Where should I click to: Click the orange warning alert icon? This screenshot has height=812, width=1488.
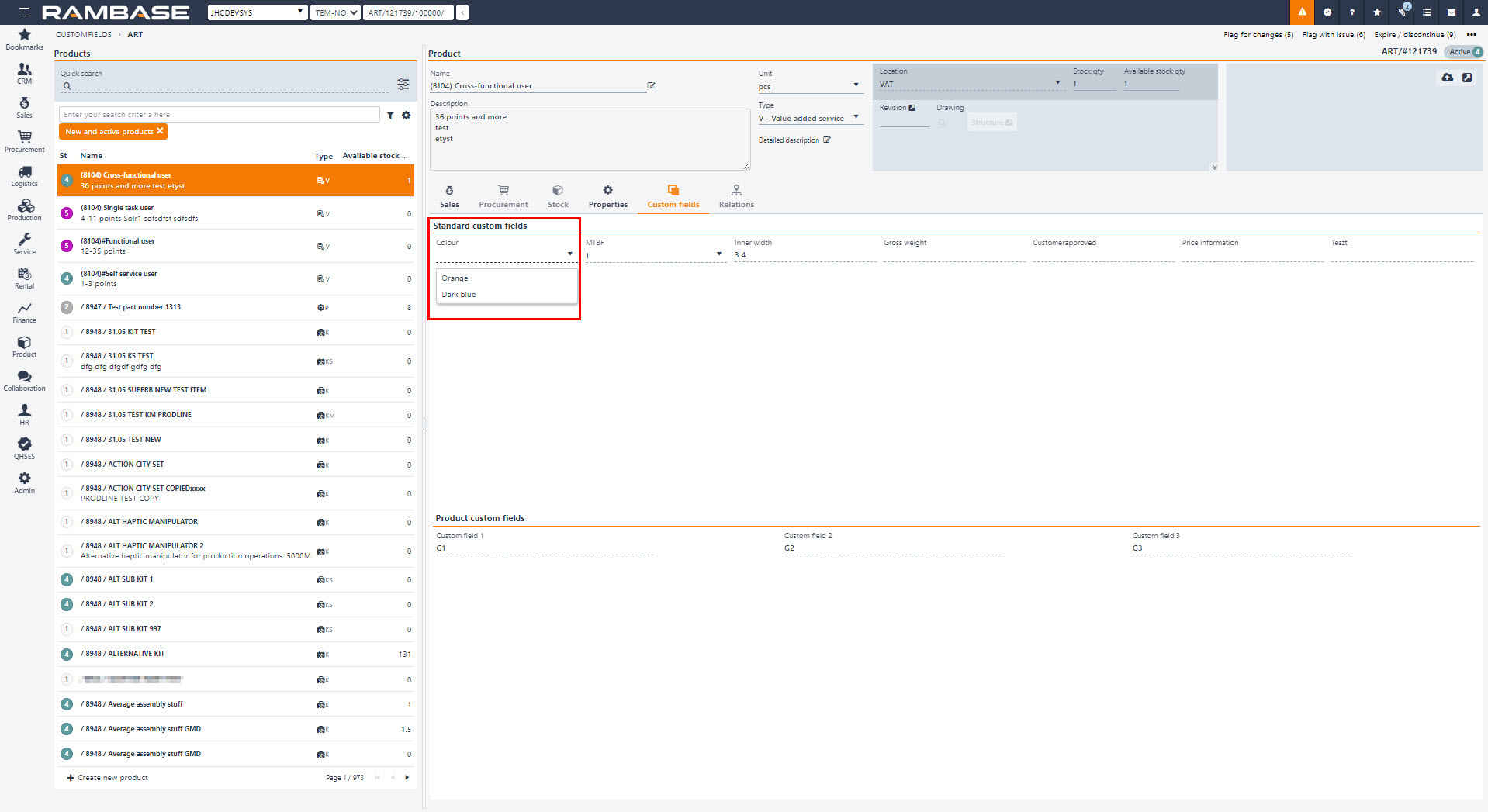tap(1302, 12)
